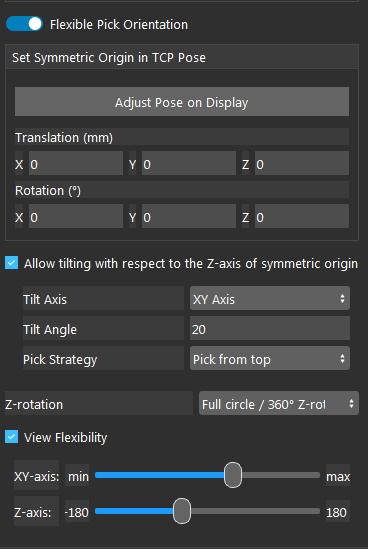The height and width of the screenshot is (549, 368).
Task: Expand the Z-rotation dropdown
Action: (279, 404)
